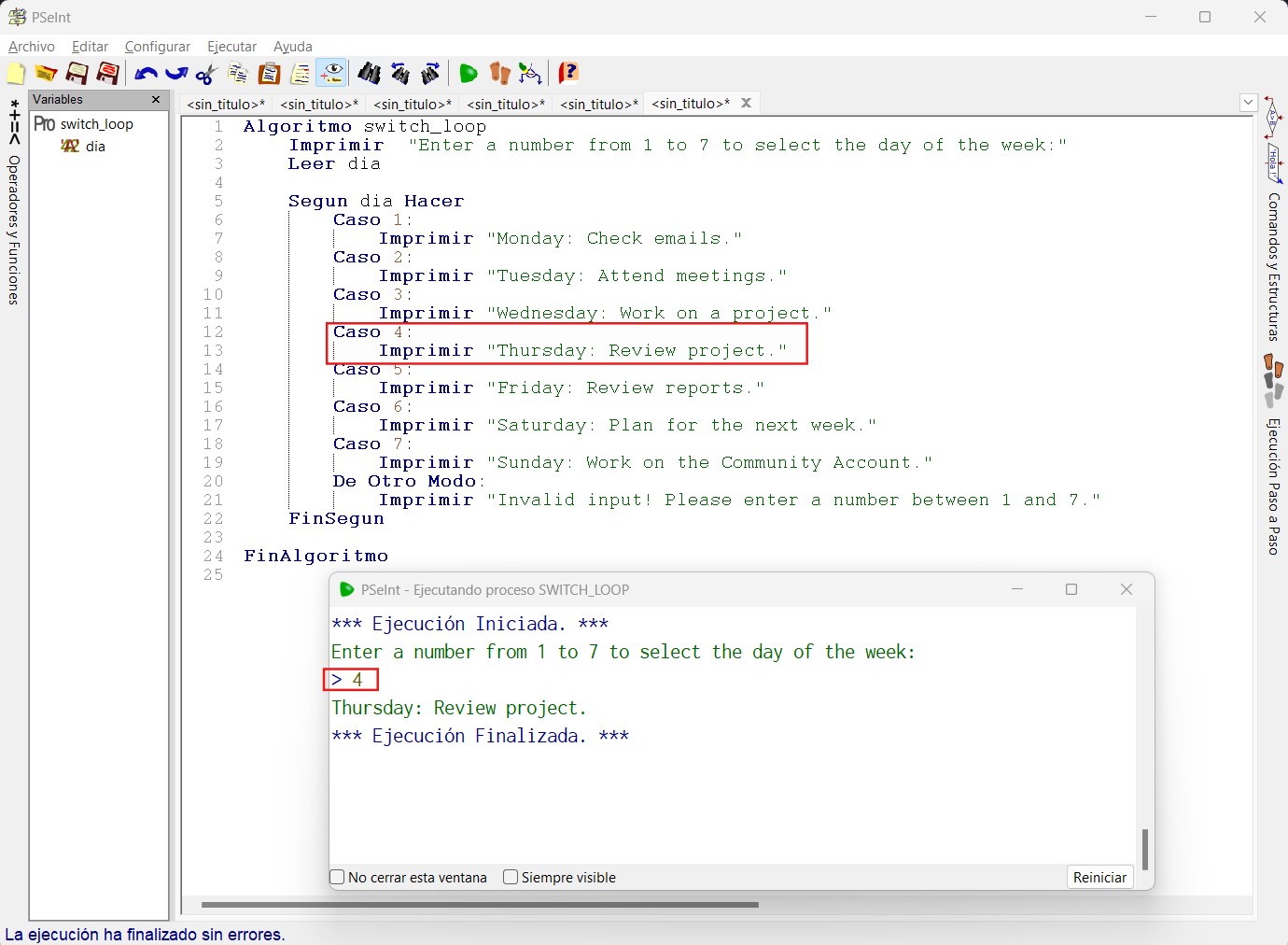The image size is (1288, 945).
Task: Click '*** Ejecución Iniciada. ***' in the console
Action: (469, 624)
